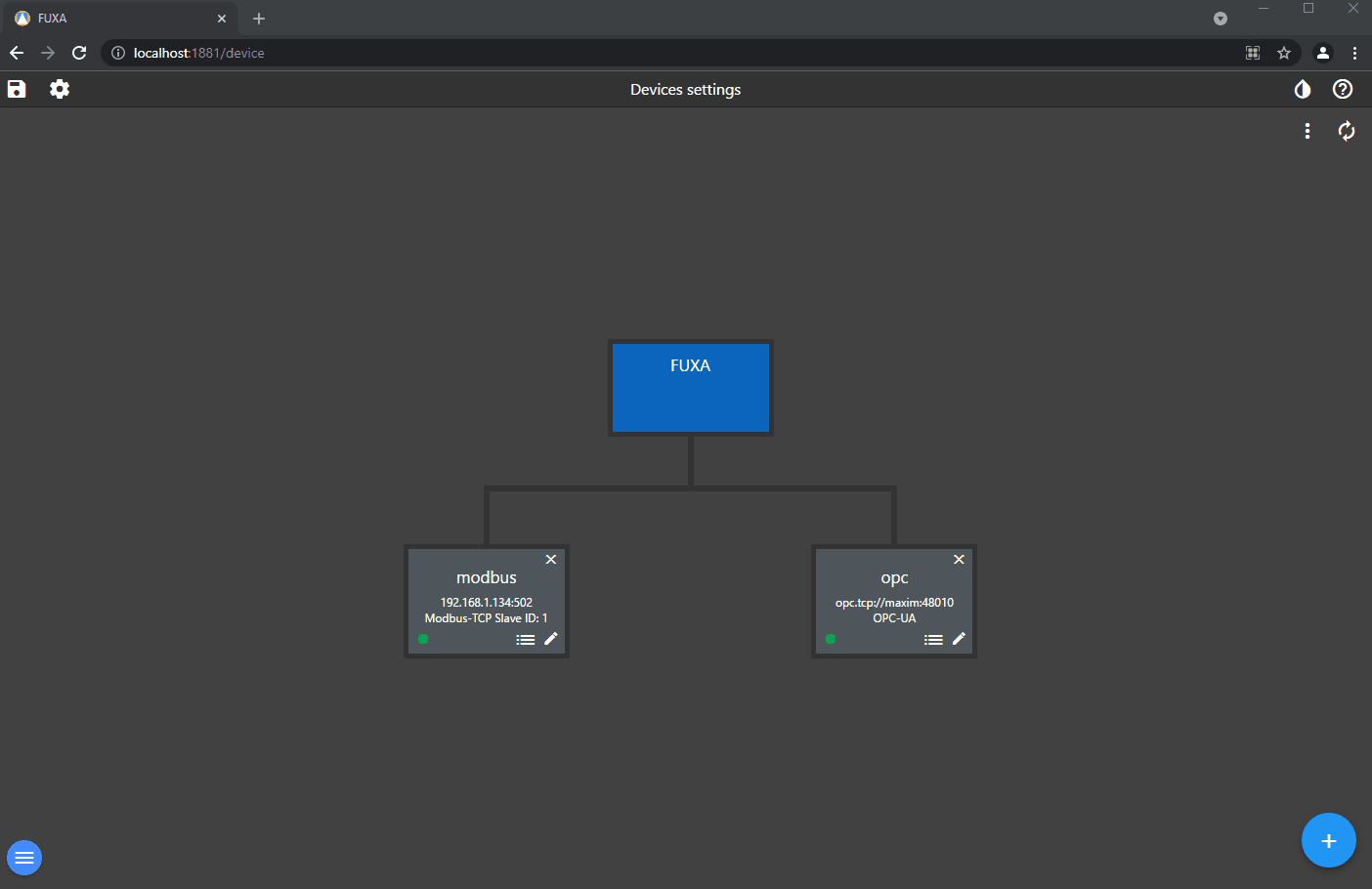The width and height of the screenshot is (1372, 889).
Task: Edit the opc device with pencil icon
Action: tap(959, 639)
